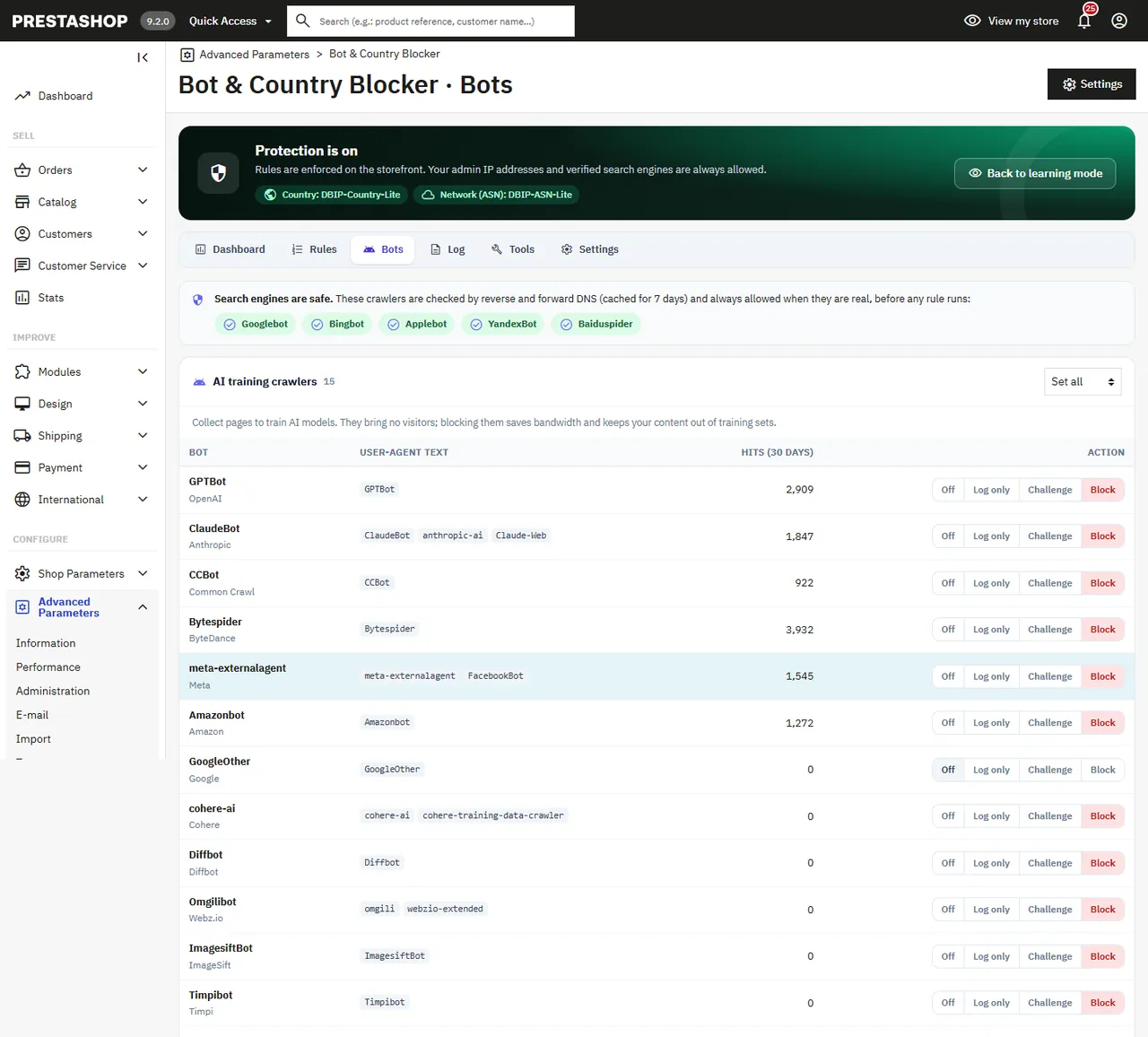Set ClaudeBot action to Log only
The height and width of the screenshot is (1037, 1148).
pyautogui.click(x=991, y=536)
